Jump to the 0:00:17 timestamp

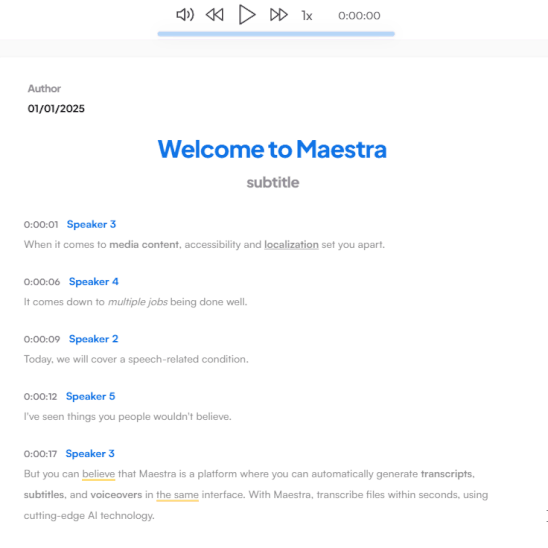pyautogui.click(x=40, y=454)
